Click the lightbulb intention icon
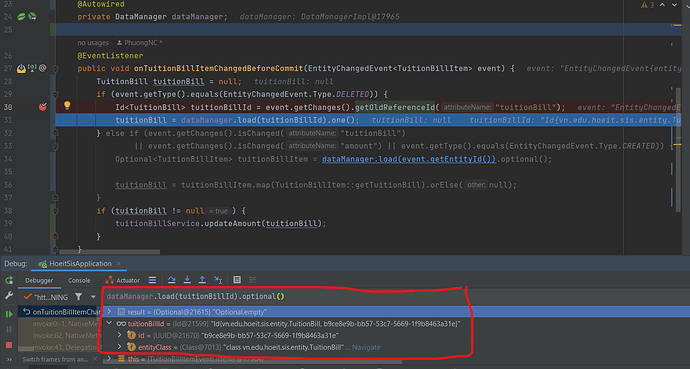Screen dimensions: 690x369 point(67,105)
